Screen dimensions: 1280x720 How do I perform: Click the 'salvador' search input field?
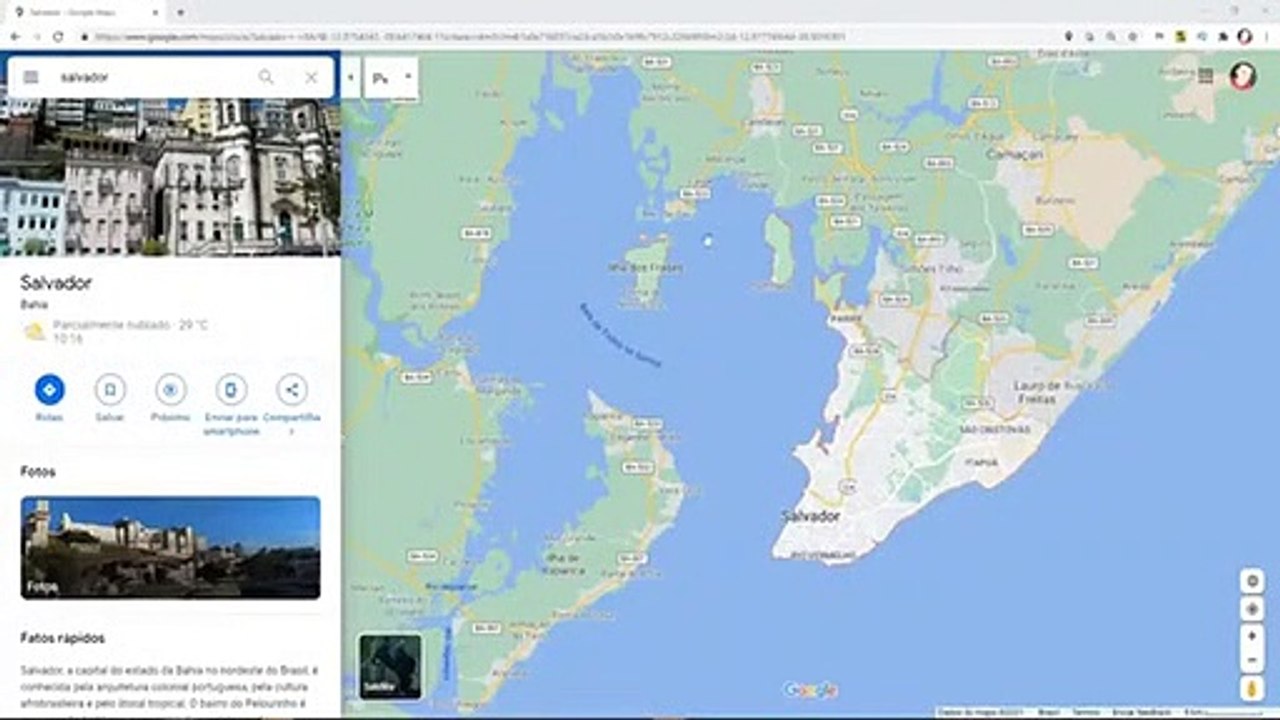pos(150,77)
